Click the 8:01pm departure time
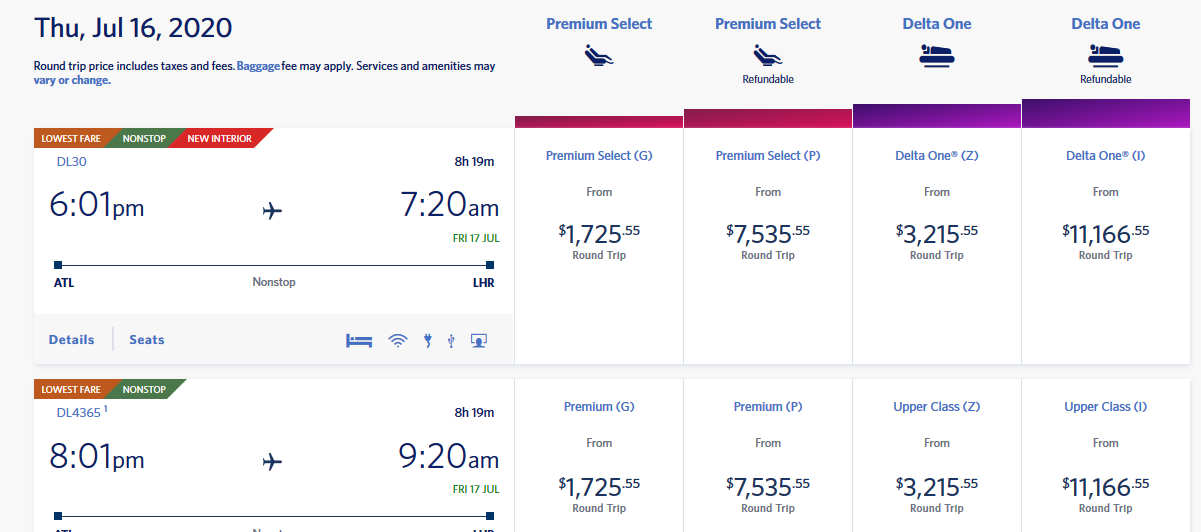 point(97,457)
